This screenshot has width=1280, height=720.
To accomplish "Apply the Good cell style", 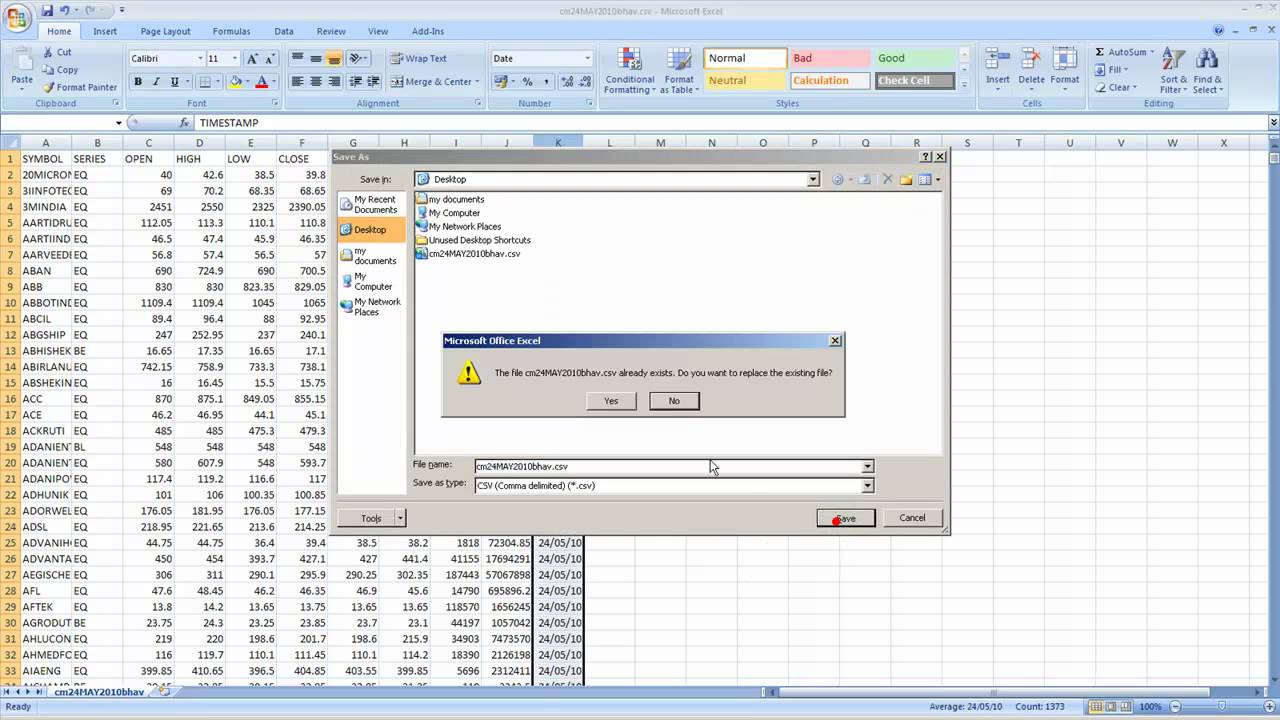I will 916,59.
